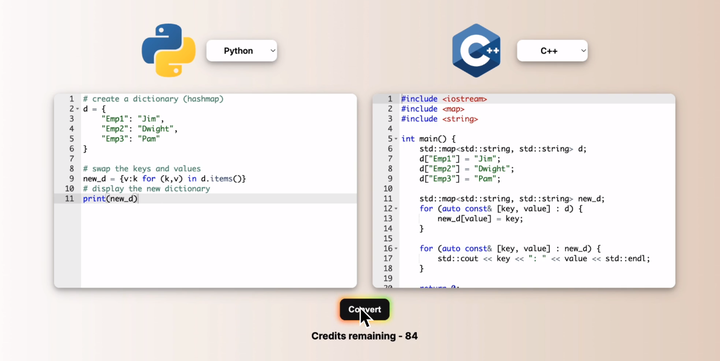Image resolution: width=720 pixels, height=361 pixels.
Task: Click the Python logo icon
Action: click(x=169, y=50)
